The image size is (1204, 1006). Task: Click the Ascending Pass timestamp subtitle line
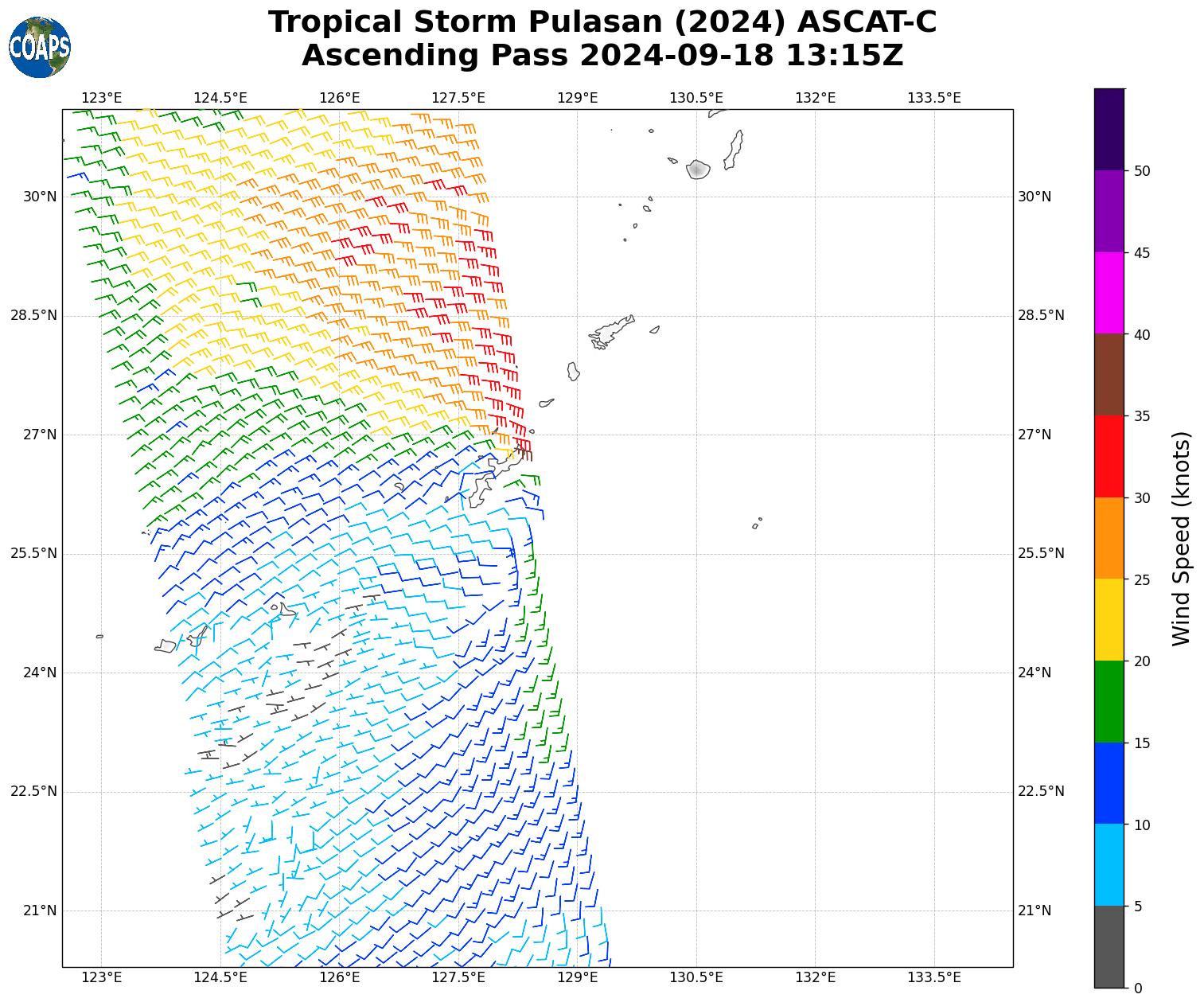602,56
